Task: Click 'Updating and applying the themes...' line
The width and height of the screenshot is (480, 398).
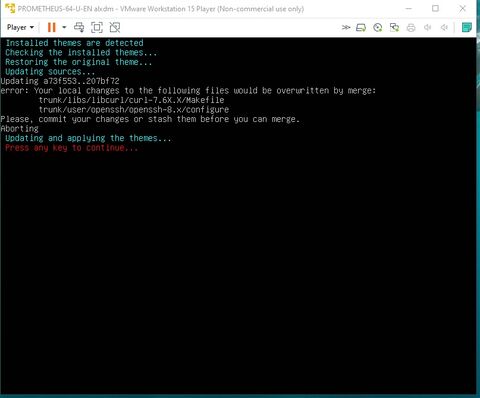Action: (88, 138)
